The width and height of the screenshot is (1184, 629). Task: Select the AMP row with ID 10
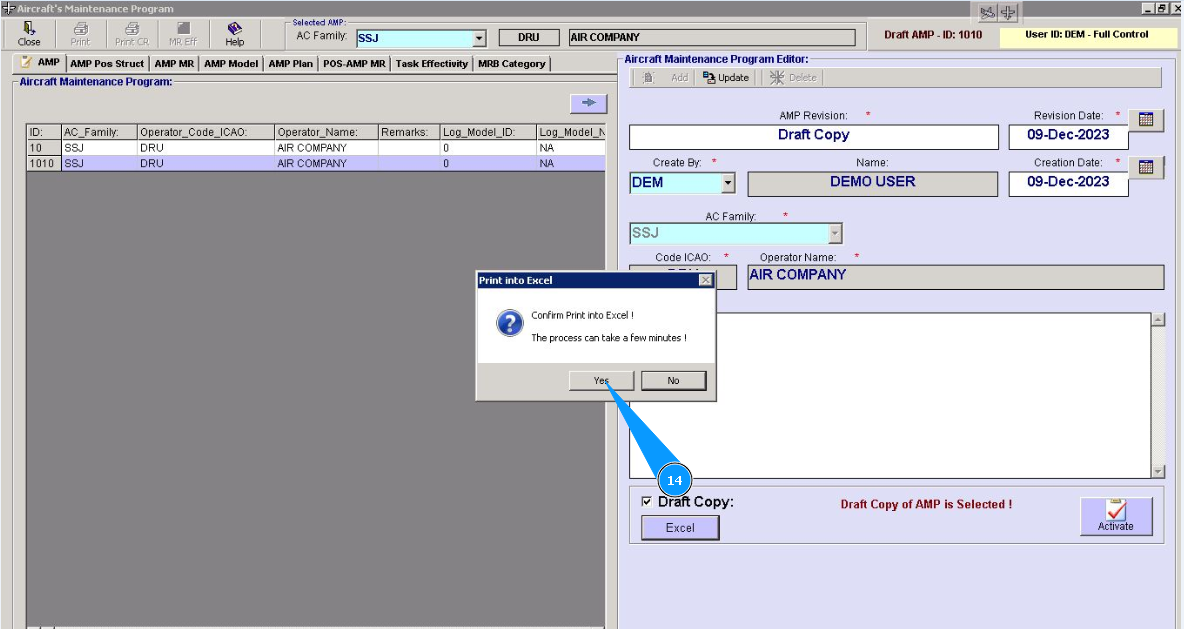[316, 148]
